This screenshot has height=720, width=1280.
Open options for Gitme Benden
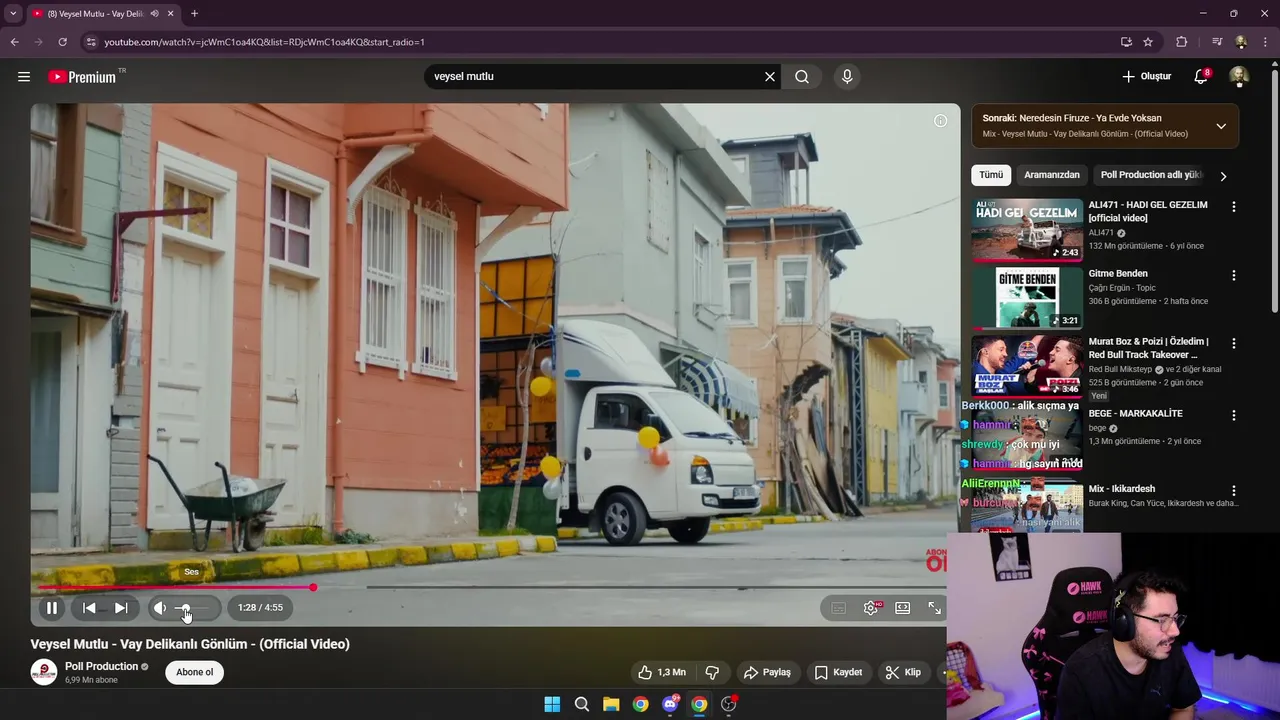point(1233,275)
